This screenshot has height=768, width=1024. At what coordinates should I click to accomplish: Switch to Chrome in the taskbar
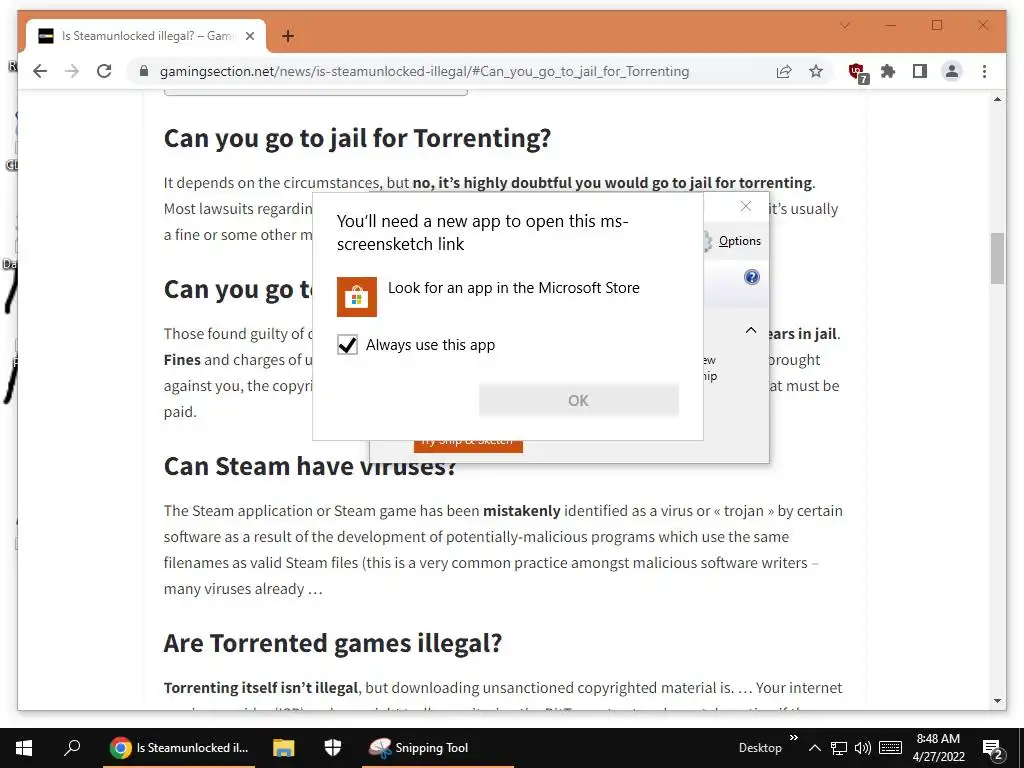pos(180,748)
